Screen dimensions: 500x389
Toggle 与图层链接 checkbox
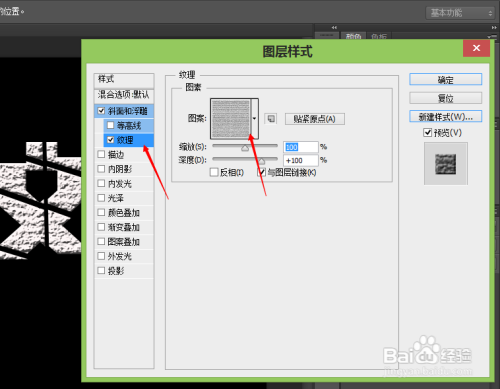(x=262, y=172)
